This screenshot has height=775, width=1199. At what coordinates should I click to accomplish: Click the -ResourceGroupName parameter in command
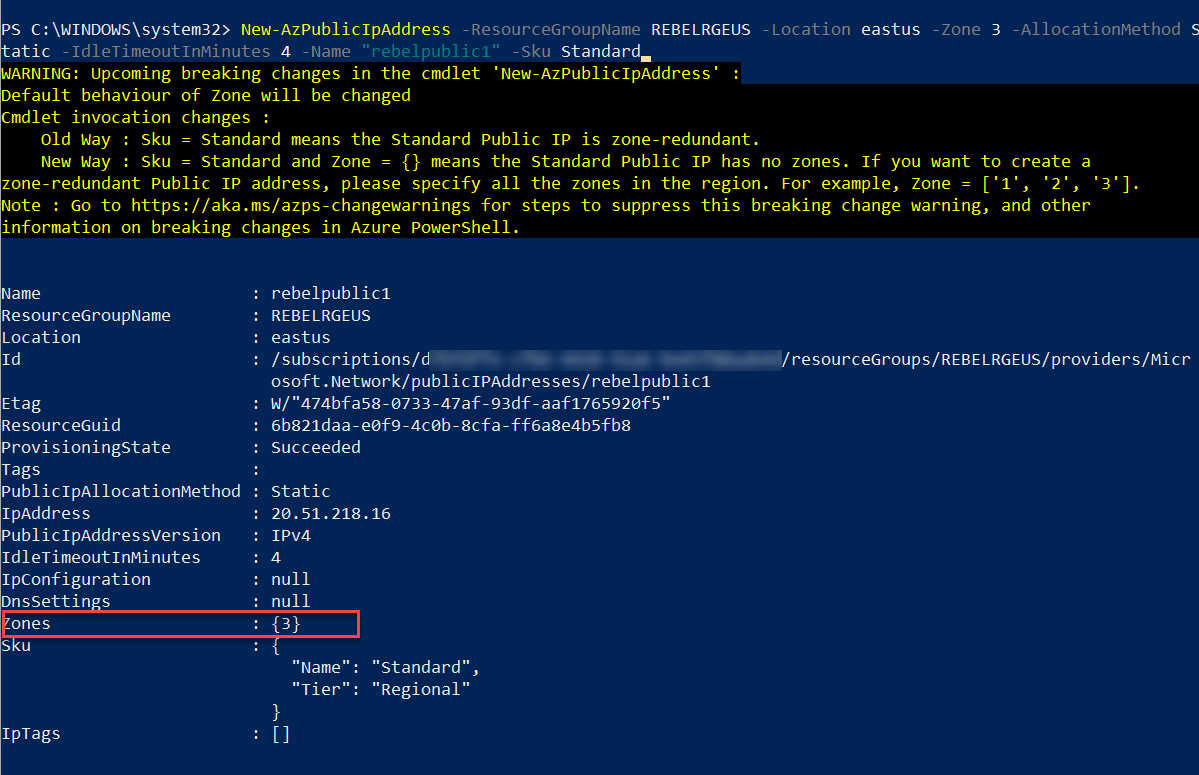click(551, 30)
